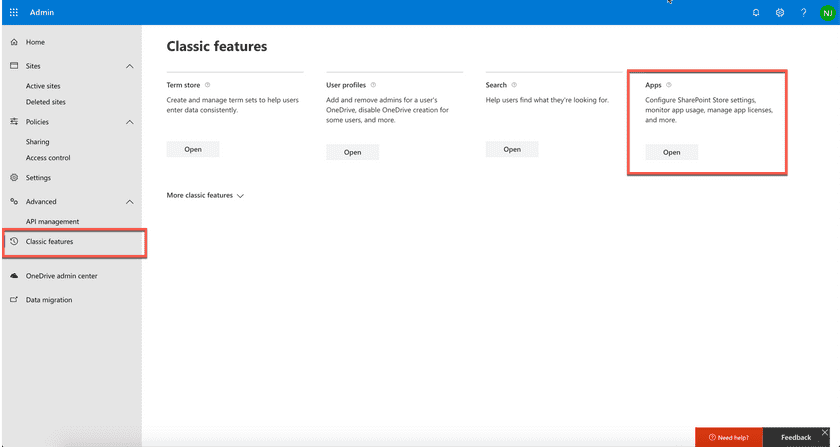Open the Apps classic feature
The width and height of the screenshot is (840, 447).
click(671, 152)
